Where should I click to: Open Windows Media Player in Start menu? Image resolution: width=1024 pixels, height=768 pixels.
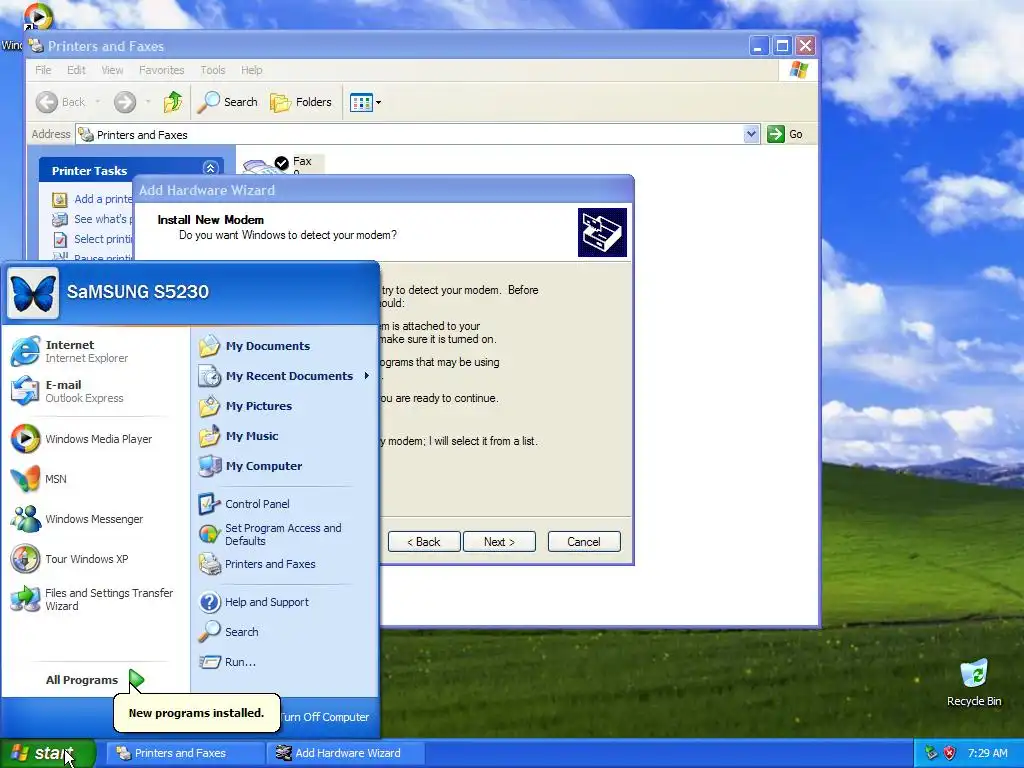tap(82, 439)
